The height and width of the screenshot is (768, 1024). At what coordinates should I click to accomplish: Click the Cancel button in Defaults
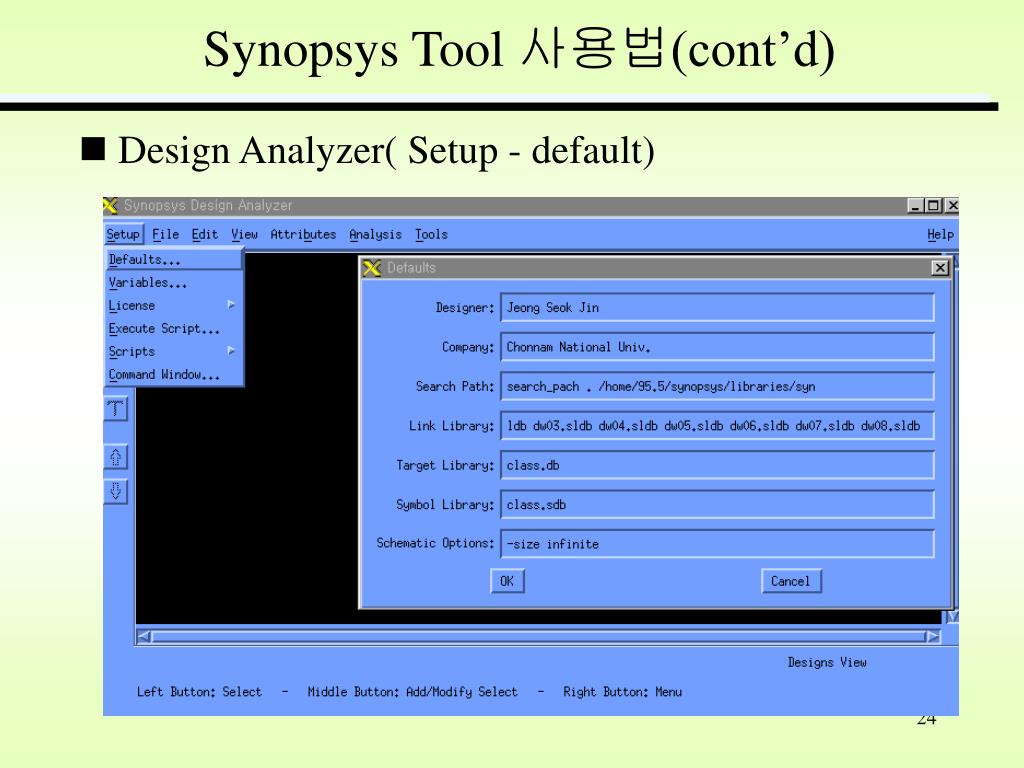pyautogui.click(x=791, y=581)
